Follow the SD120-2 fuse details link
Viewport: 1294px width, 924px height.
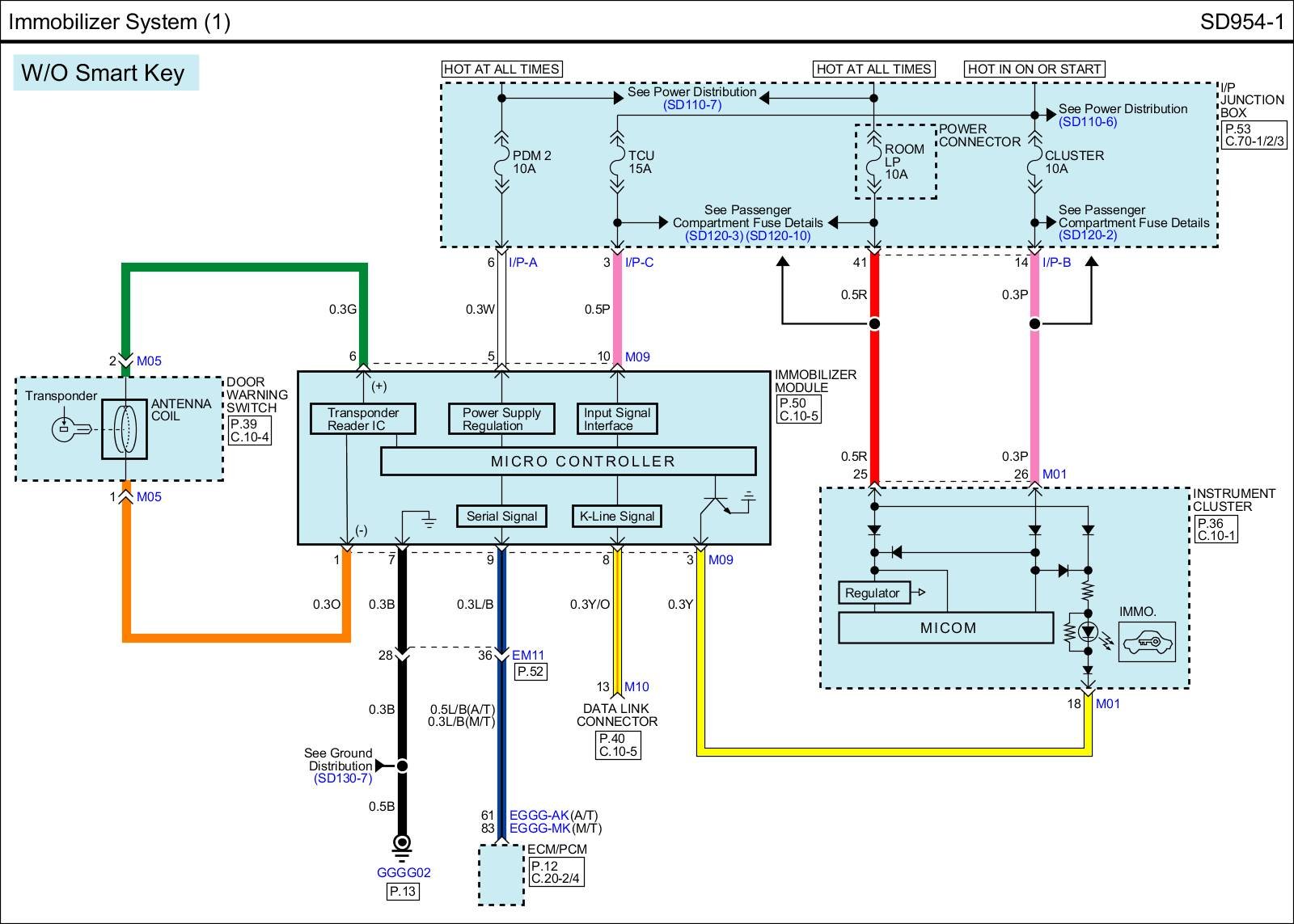pyautogui.click(x=1087, y=236)
